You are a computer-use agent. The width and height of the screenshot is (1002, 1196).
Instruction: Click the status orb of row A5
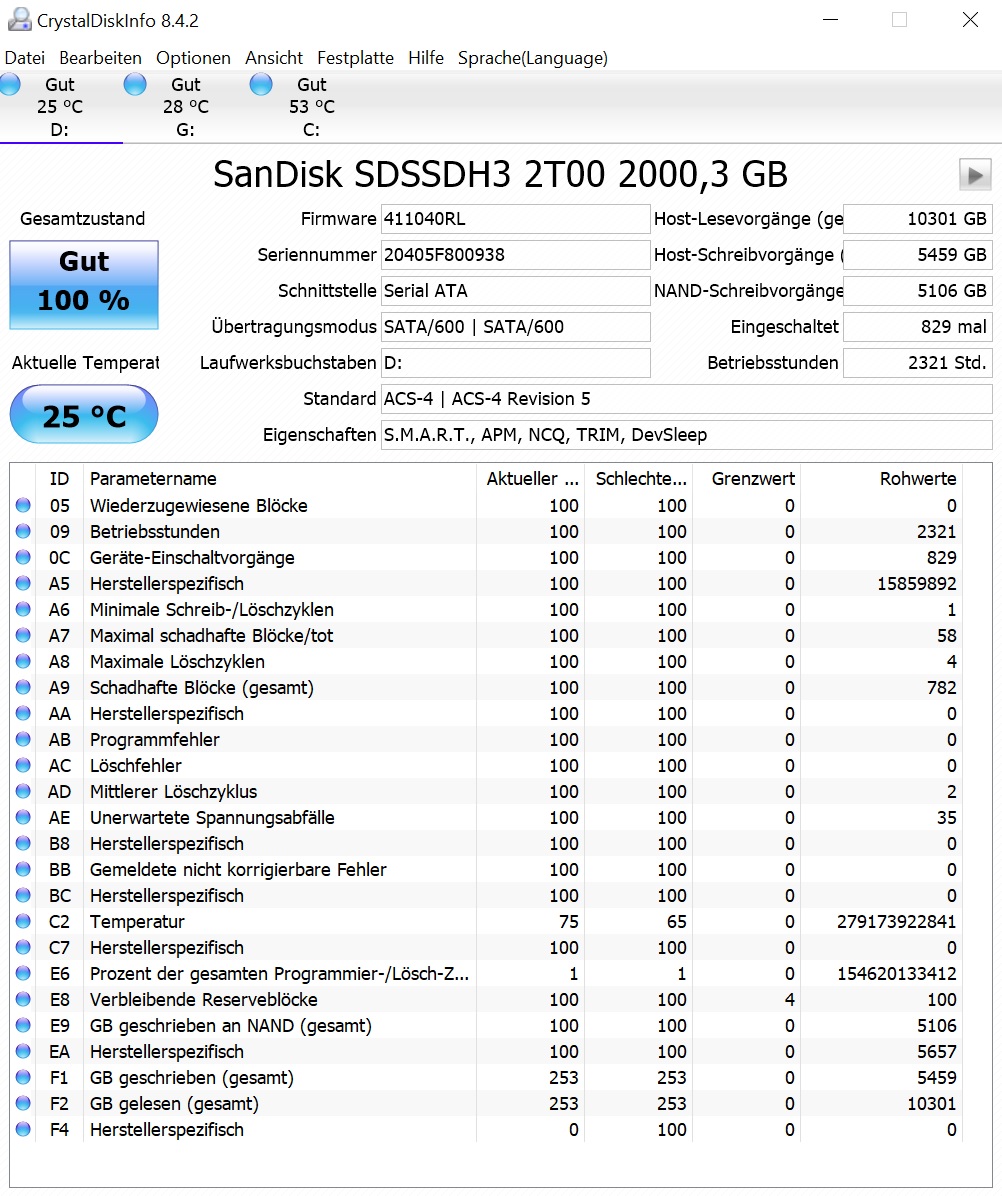[24, 583]
